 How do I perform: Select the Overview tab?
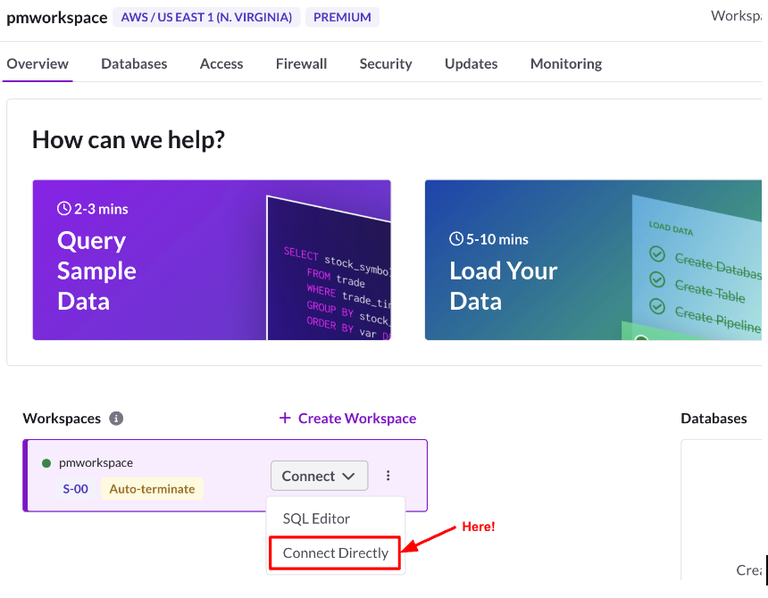click(37, 64)
